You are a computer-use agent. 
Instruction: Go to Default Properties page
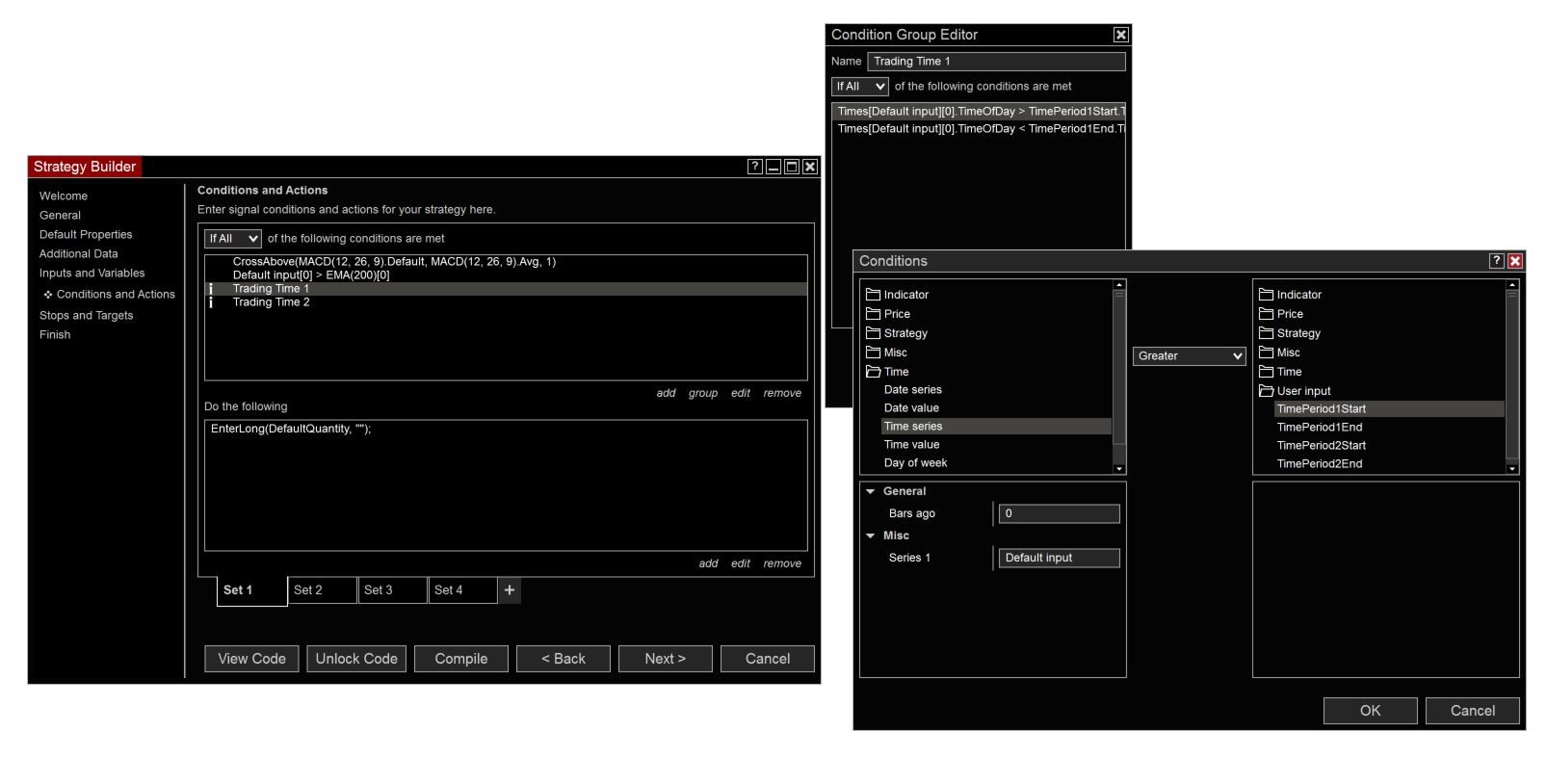point(86,235)
